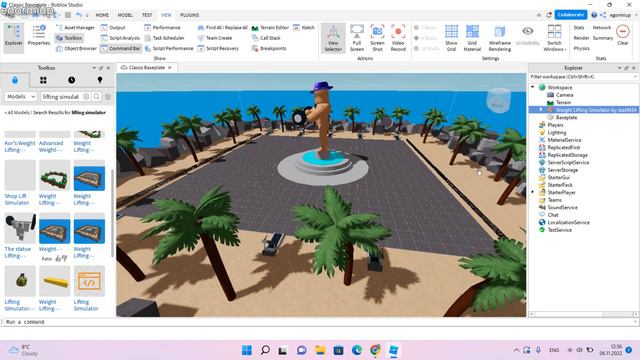640x360 pixels.
Task: Start Video Record
Action: [398, 38]
